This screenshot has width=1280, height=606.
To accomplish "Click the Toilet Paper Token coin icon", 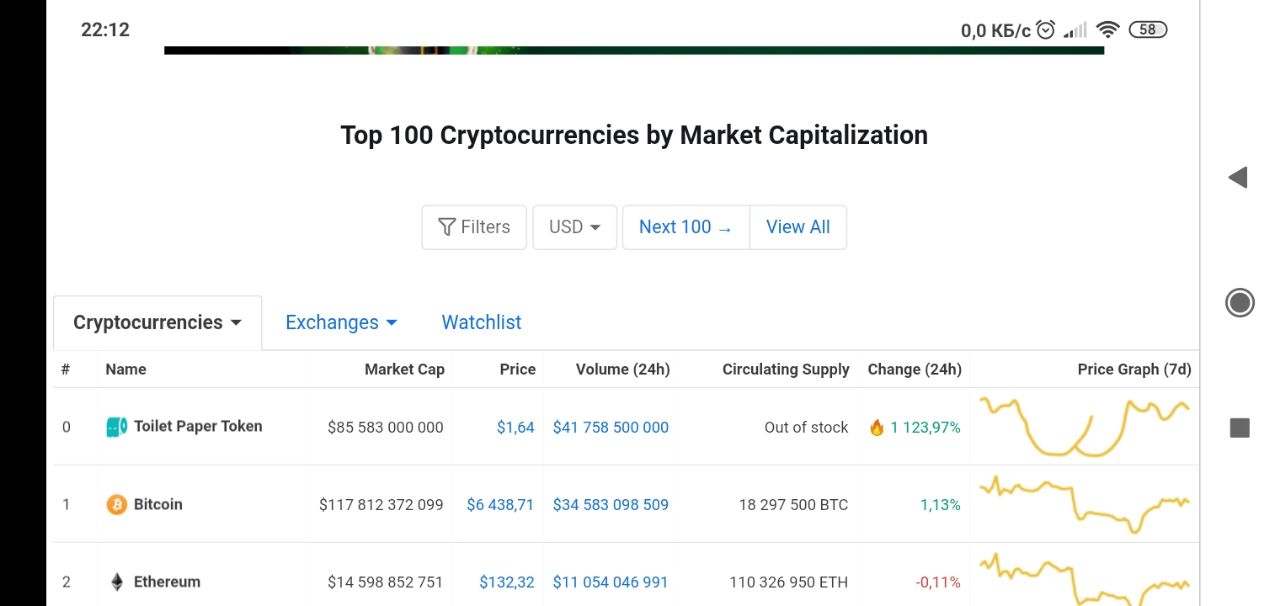I will pyautogui.click(x=117, y=427).
